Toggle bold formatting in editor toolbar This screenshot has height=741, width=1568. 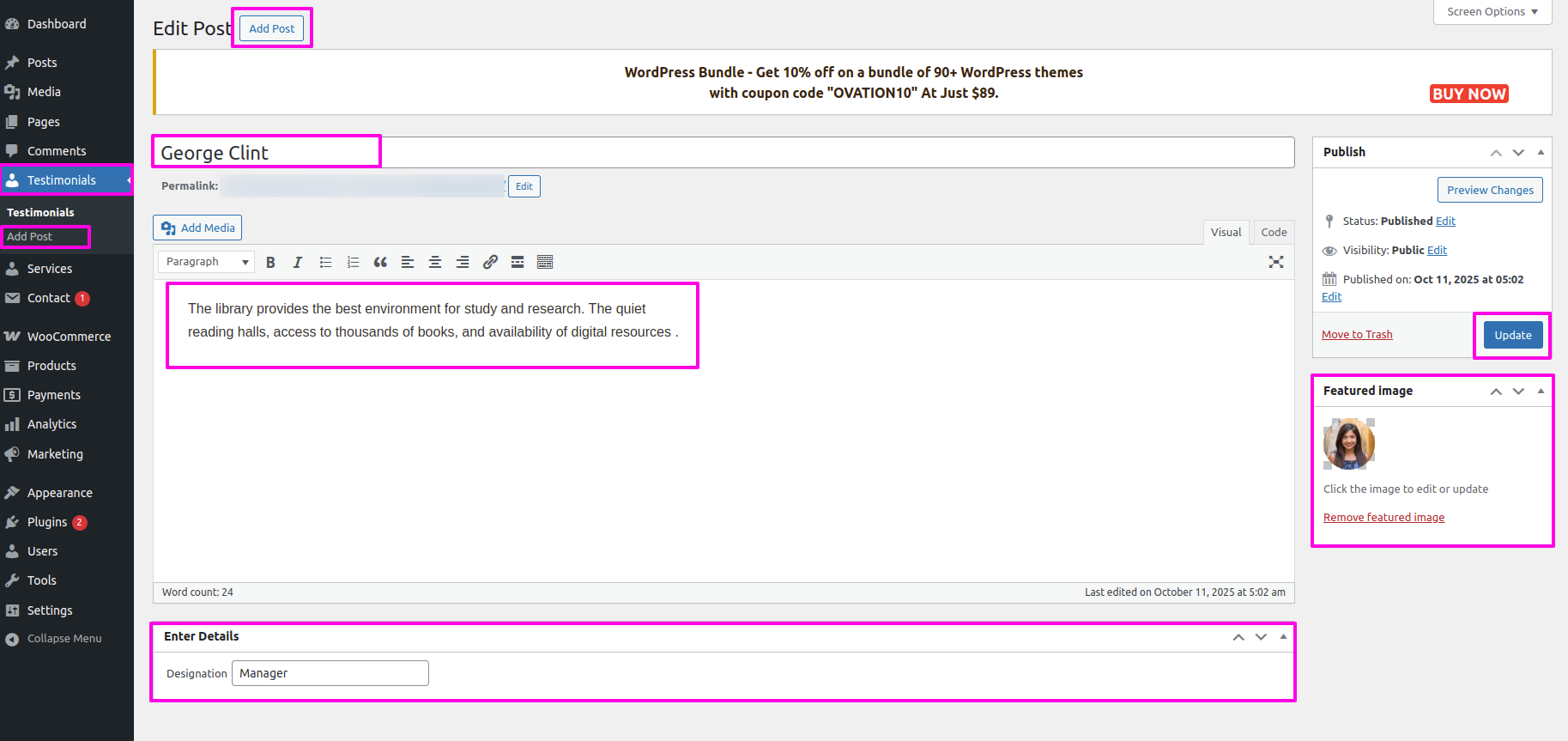pos(270,263)
